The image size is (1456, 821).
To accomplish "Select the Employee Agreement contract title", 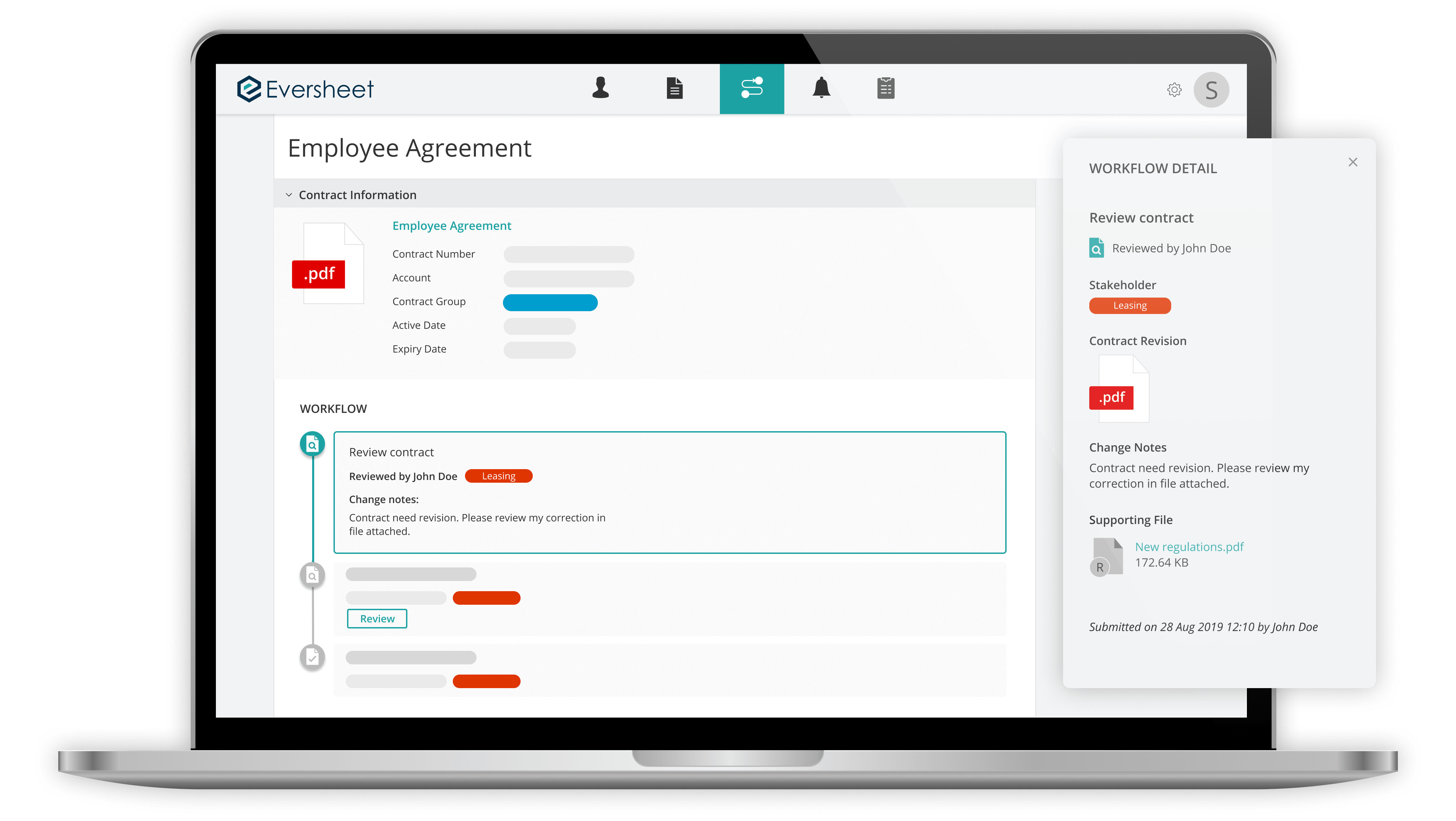I will coord(452,225).
